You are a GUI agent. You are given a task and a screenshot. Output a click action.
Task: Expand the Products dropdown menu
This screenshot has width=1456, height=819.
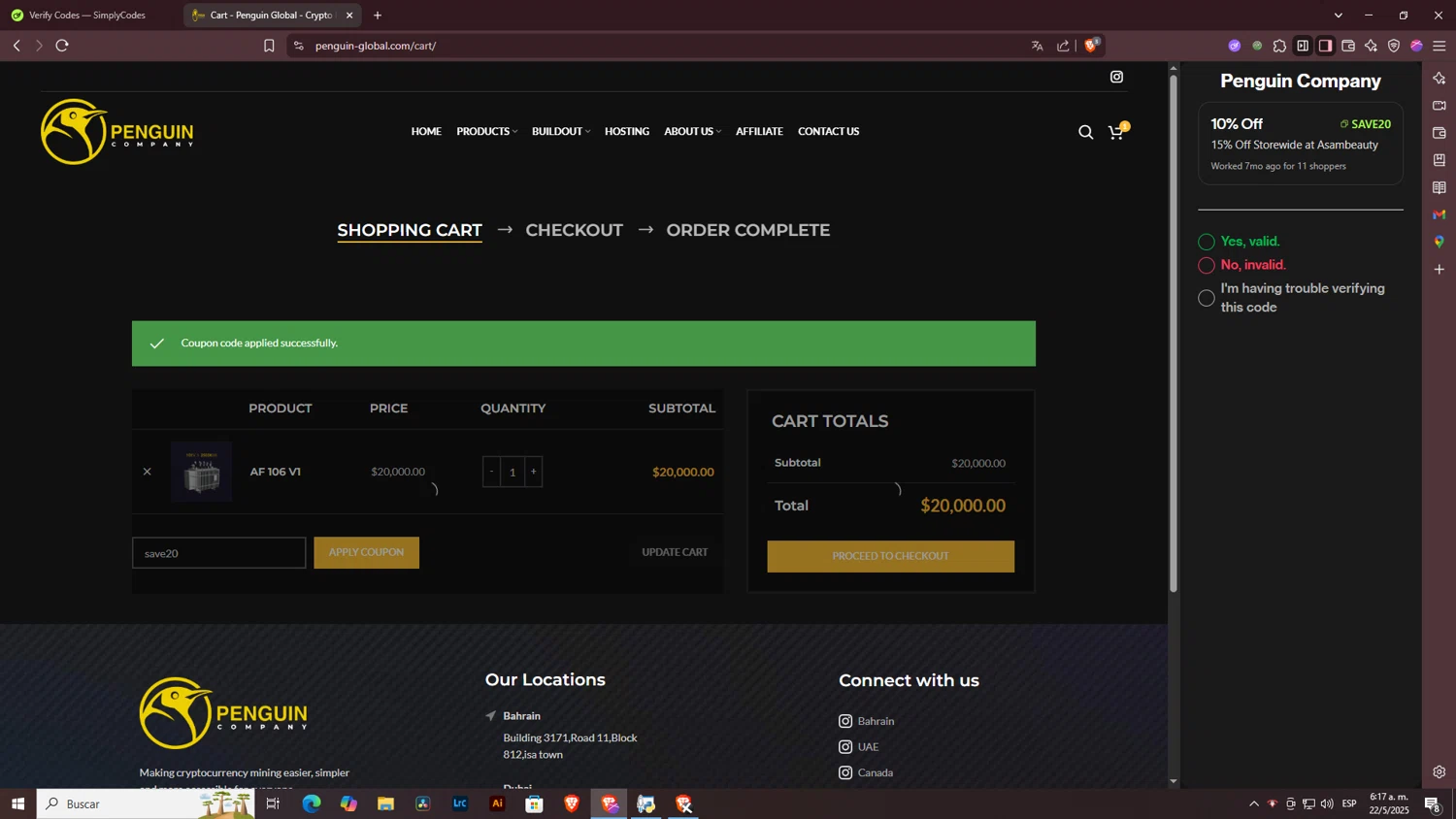(486, 131)
